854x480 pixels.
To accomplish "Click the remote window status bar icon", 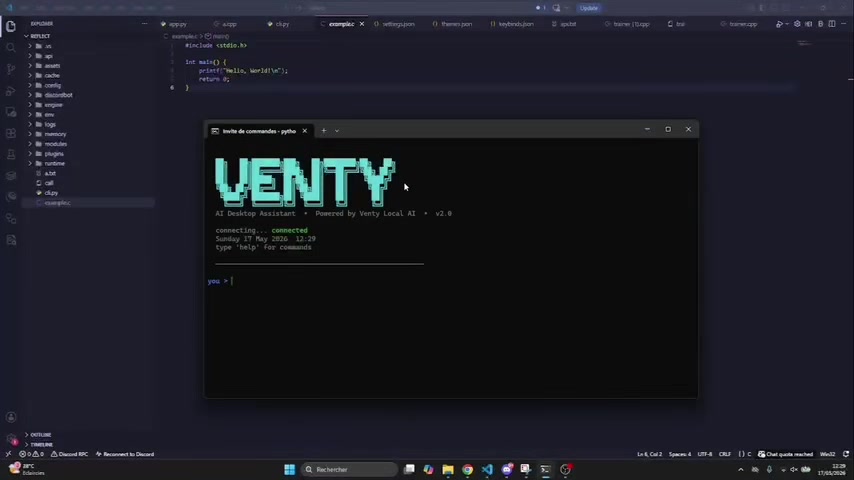I will click(x=8, y=454).
